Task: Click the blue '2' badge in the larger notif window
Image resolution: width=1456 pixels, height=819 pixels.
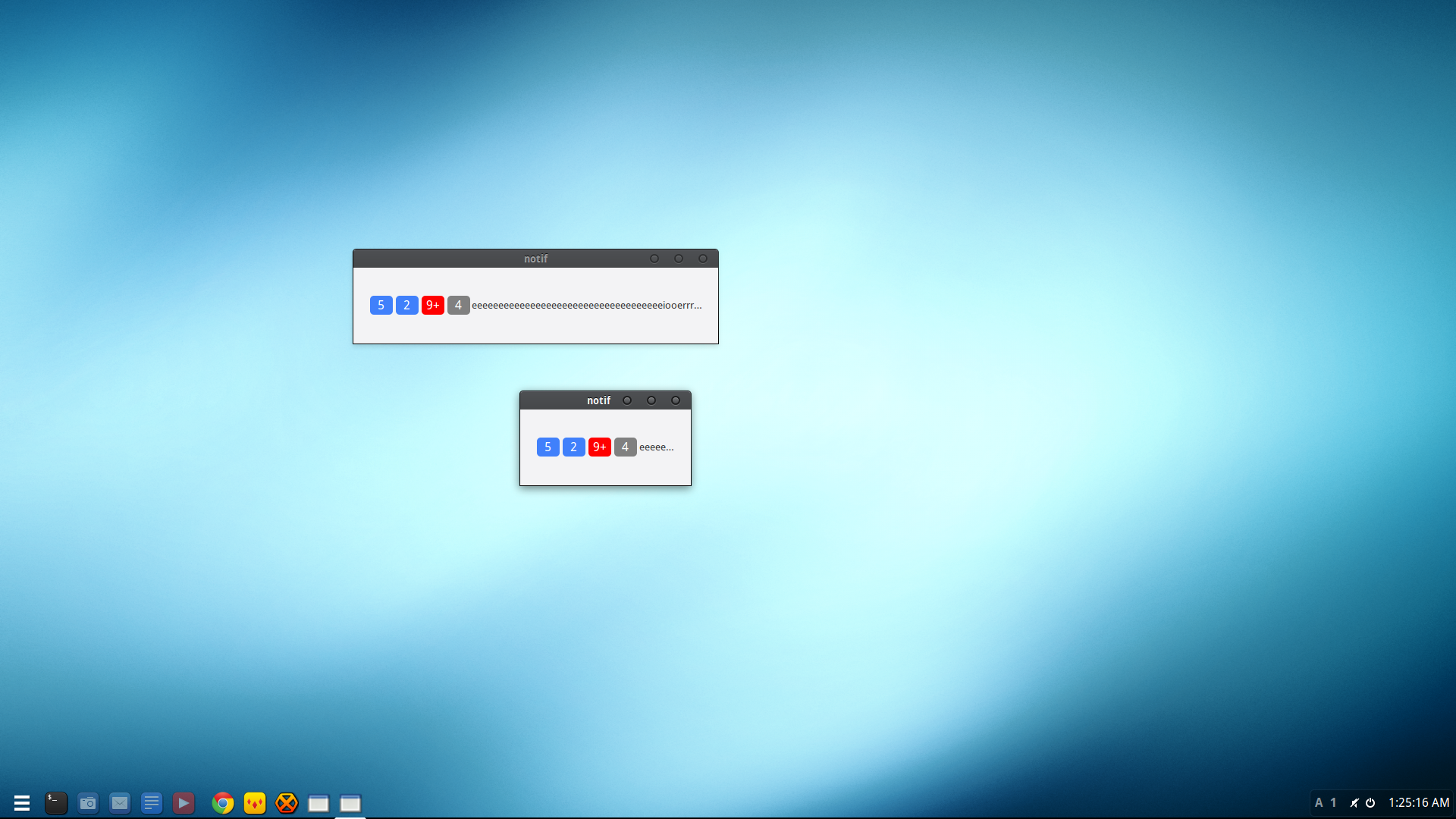Action: click(x=407, y=305)
